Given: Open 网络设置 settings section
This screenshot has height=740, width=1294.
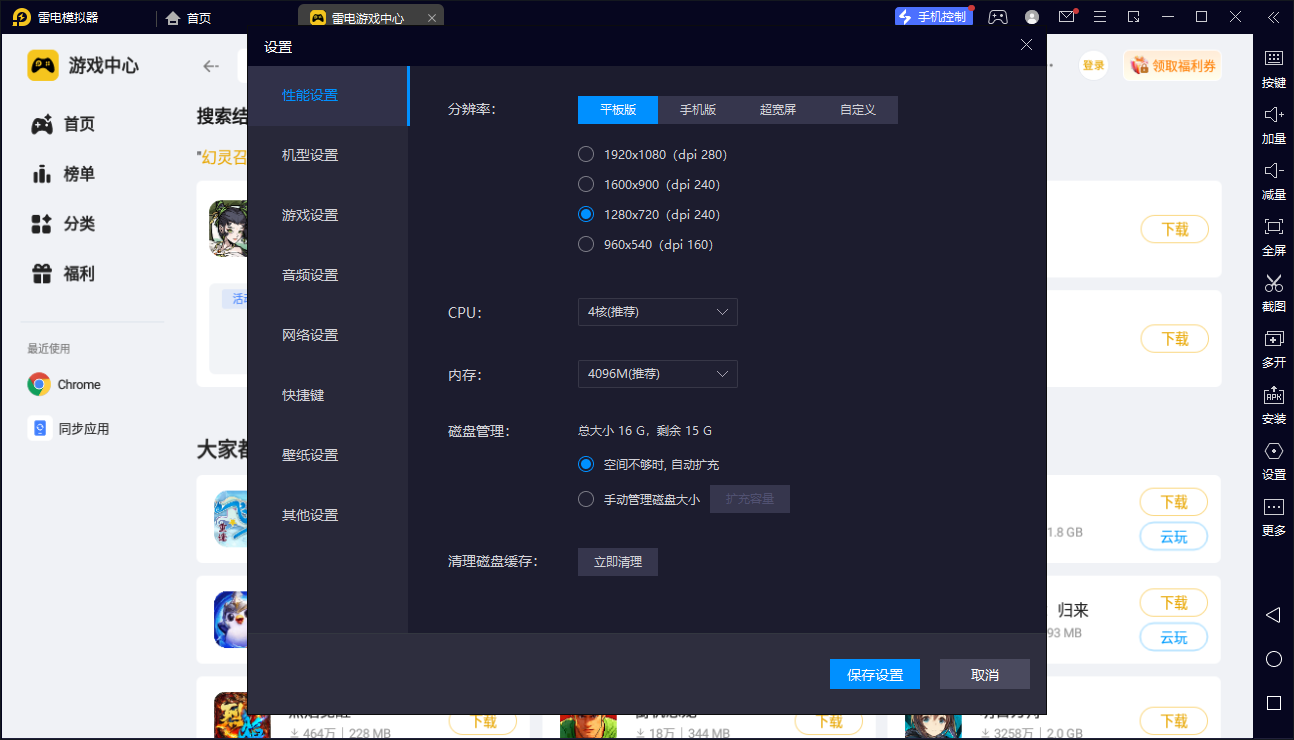Looking at the screenshot, I should (328, 335).
